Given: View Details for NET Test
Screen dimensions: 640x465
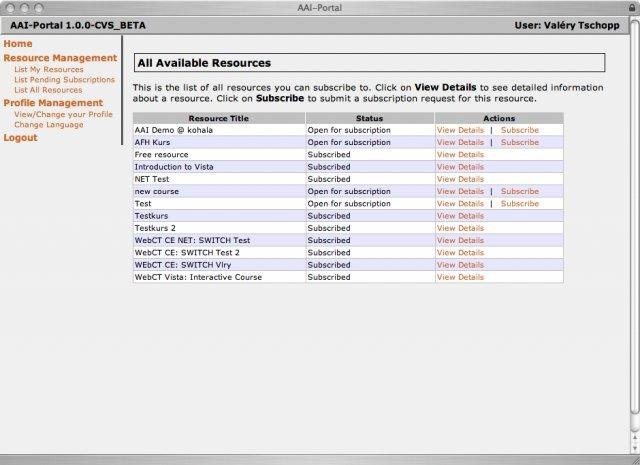Looking at the screenshot, I should coord(460,179).
